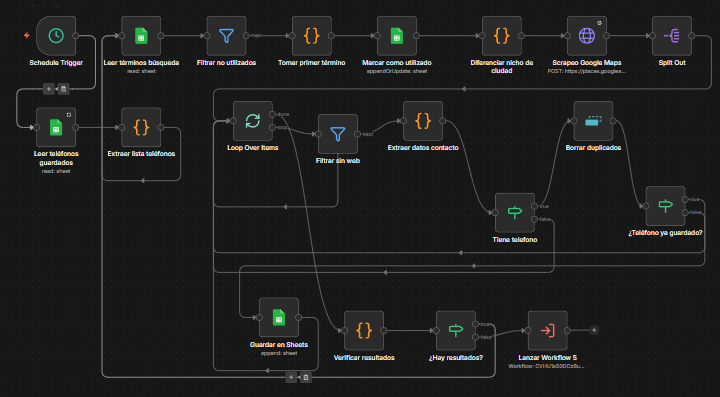Select the Loop Over Items node
This screenshot has height=397, width=720.
[x=253, y=121]
